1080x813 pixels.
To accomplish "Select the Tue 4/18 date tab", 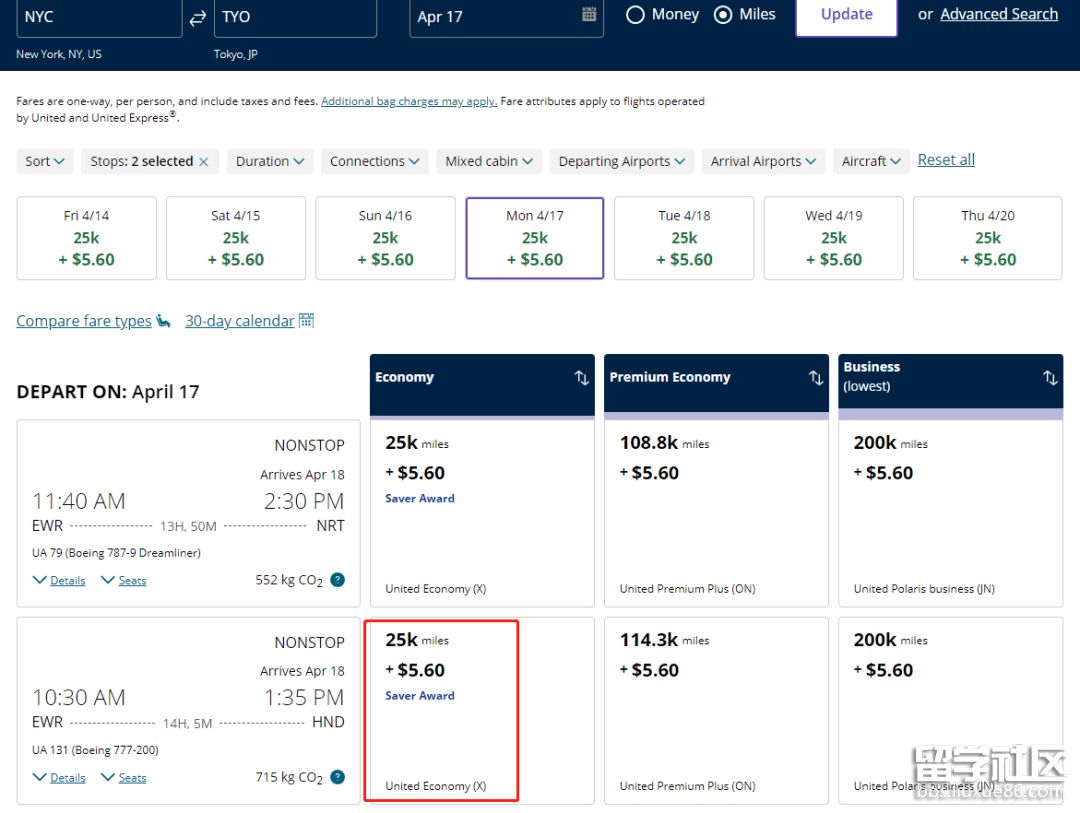I will pos(684,238).
